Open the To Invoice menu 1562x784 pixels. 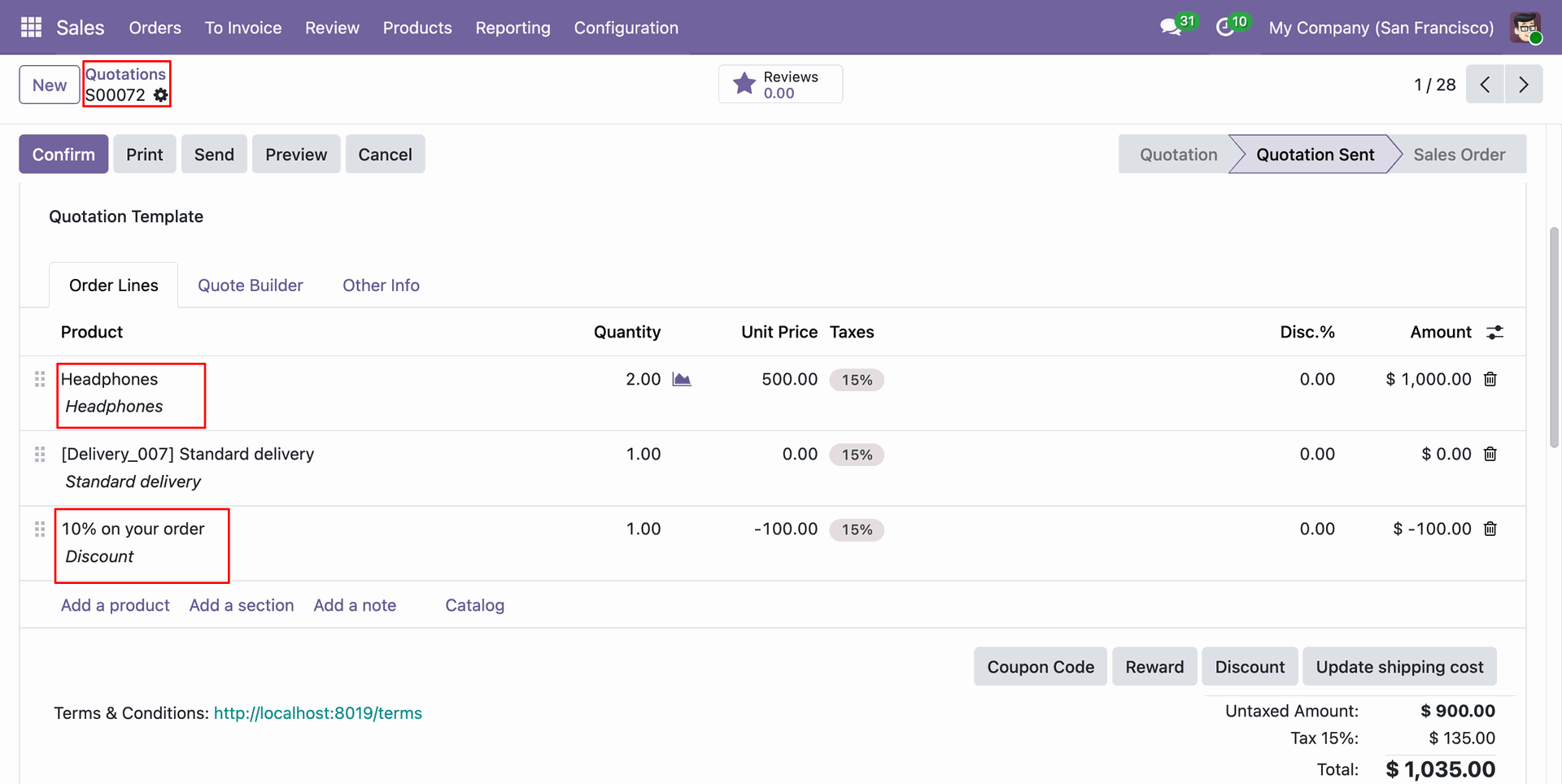pos(243,28)
